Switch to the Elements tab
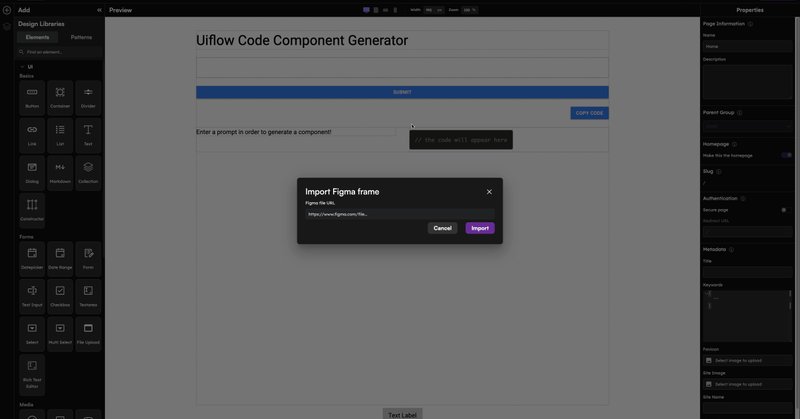The image size is (800, 419). tap(37, 37)
